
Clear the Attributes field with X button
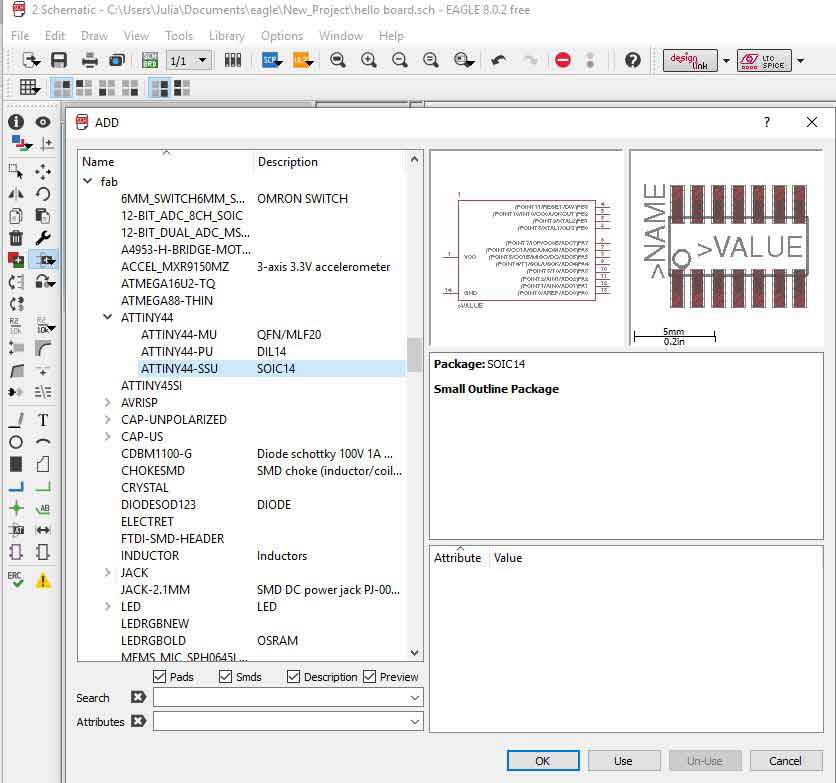coord(138,721)
